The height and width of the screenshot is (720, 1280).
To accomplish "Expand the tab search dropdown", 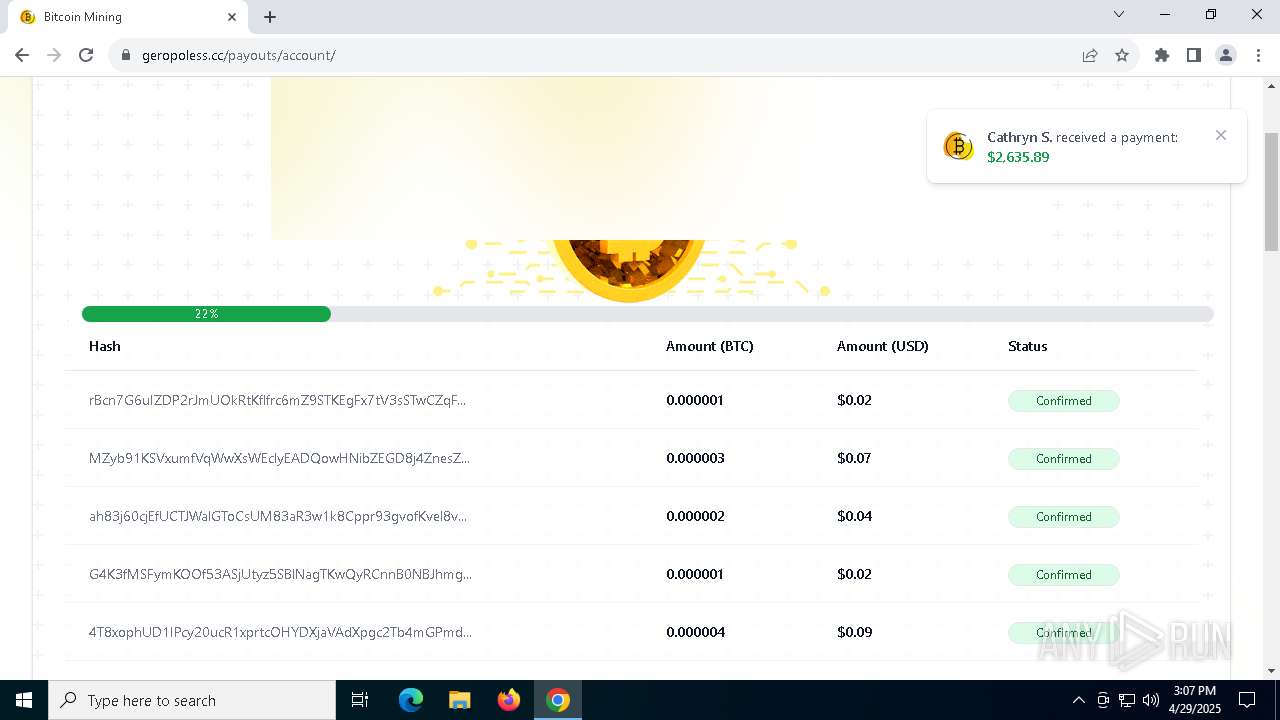I will pos(1119,15).
